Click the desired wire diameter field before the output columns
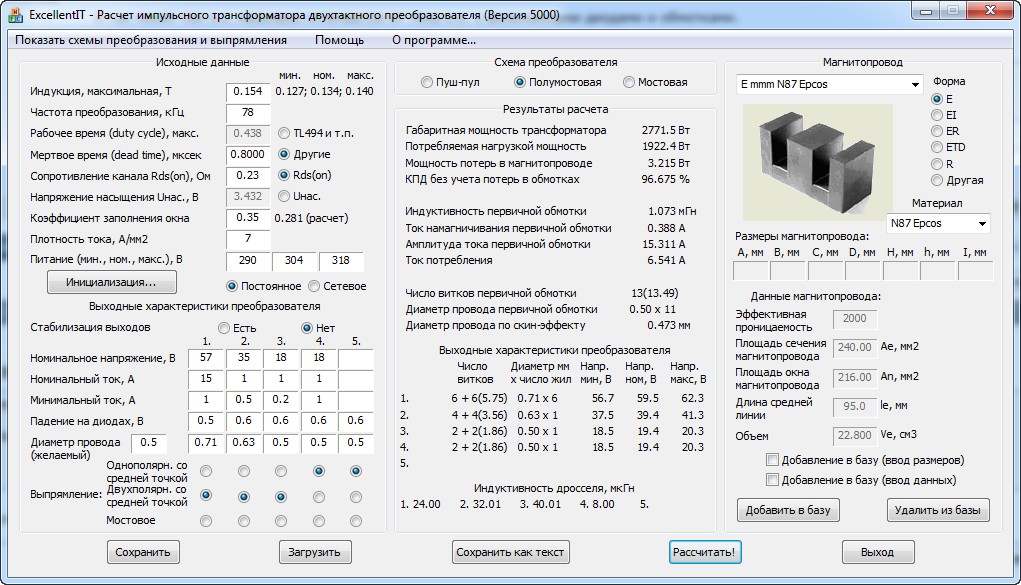 [149, 442]
